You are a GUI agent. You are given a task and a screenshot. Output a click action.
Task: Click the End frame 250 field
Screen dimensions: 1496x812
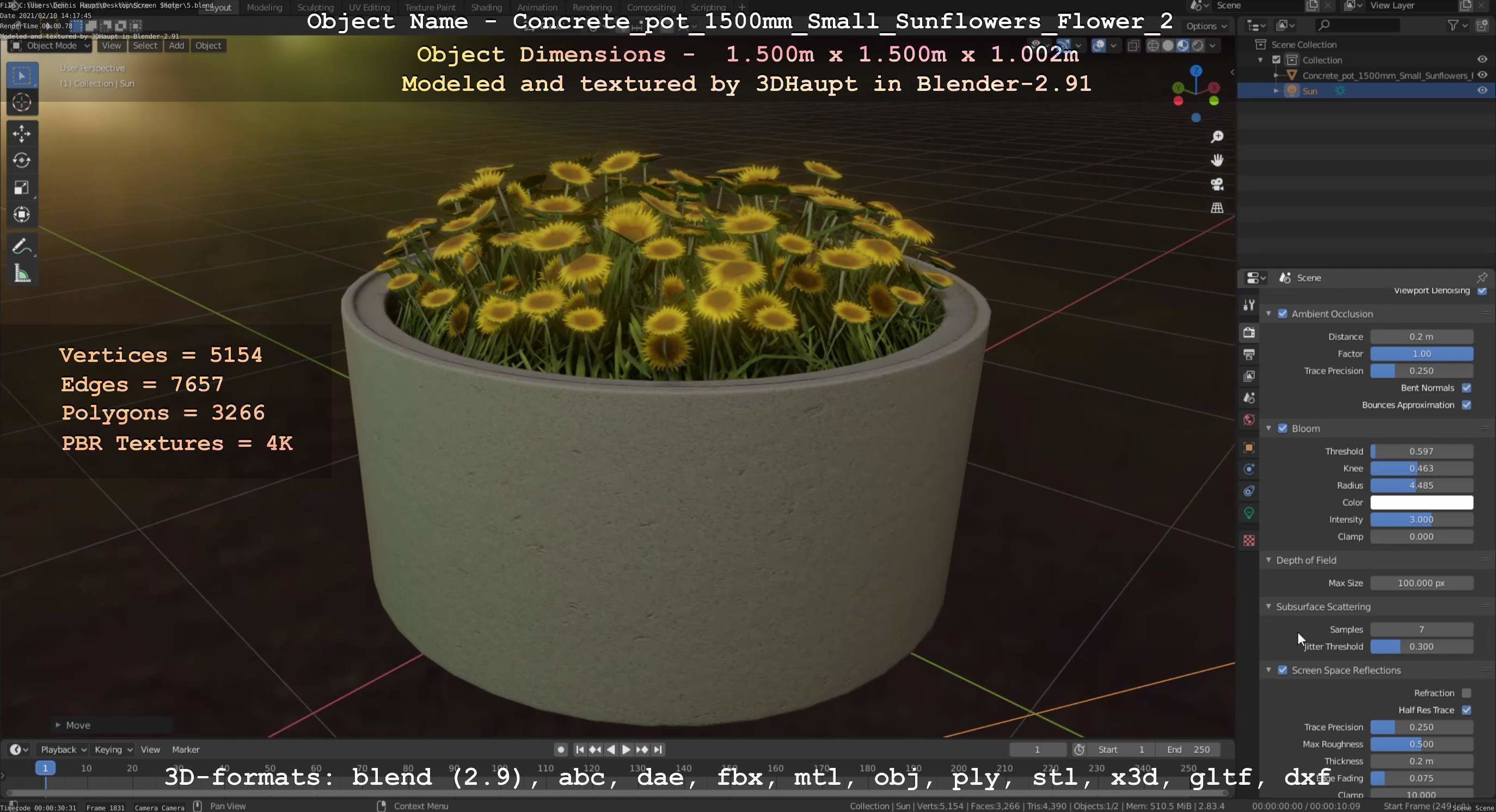coord(1188,749)
